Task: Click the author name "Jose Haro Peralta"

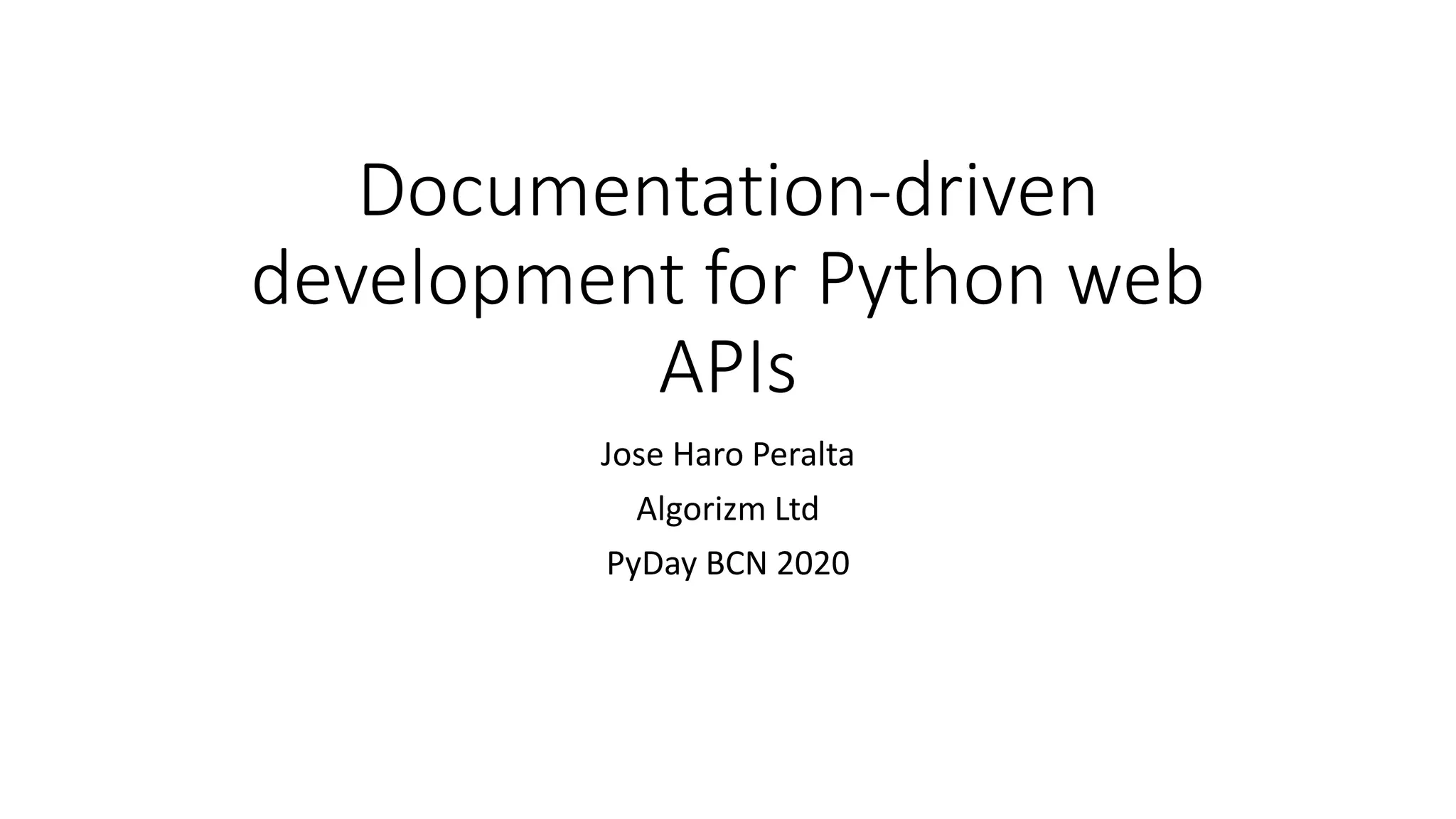Action: [727, 455]
